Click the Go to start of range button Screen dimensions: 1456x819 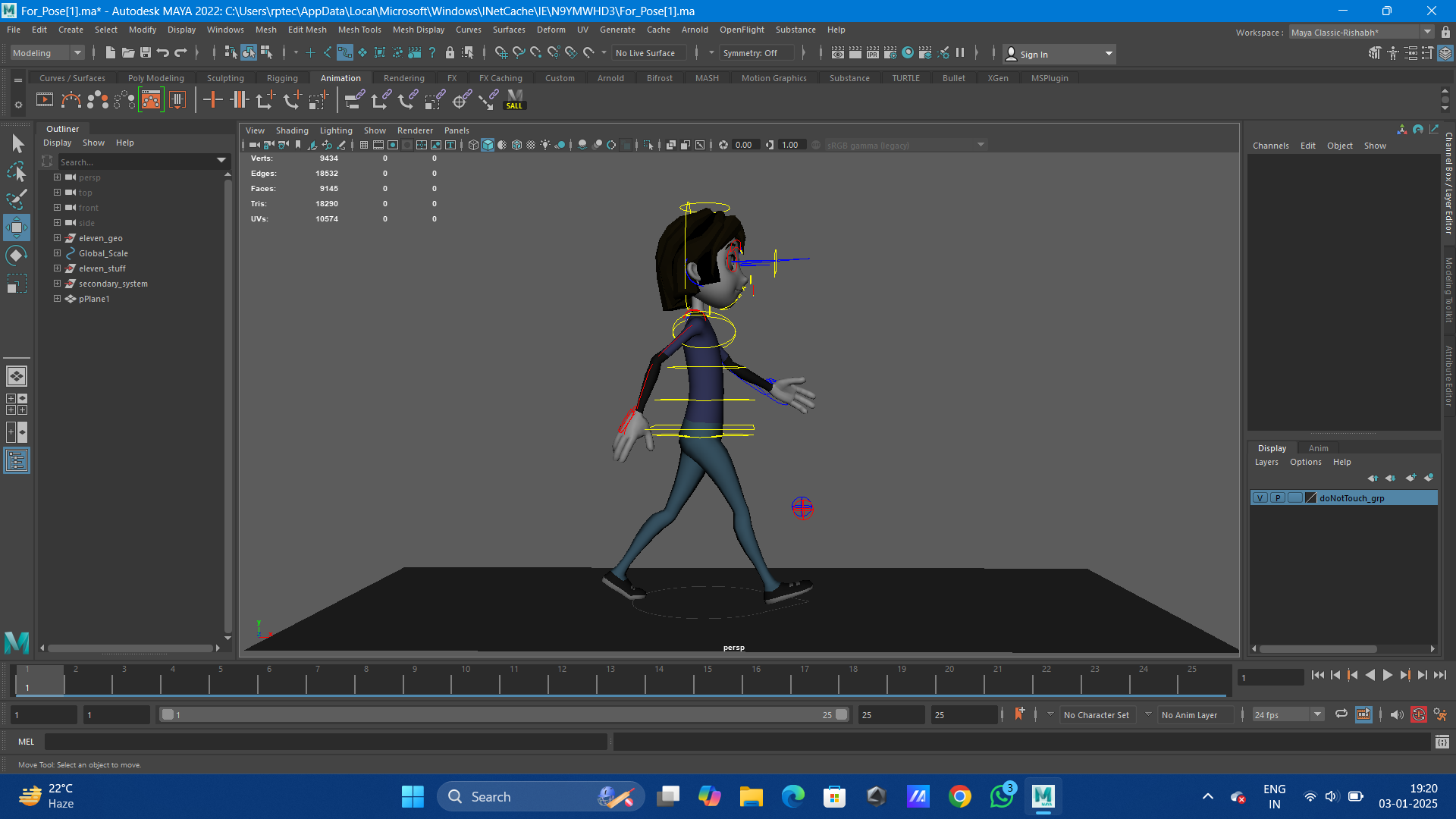point(1317,675)
